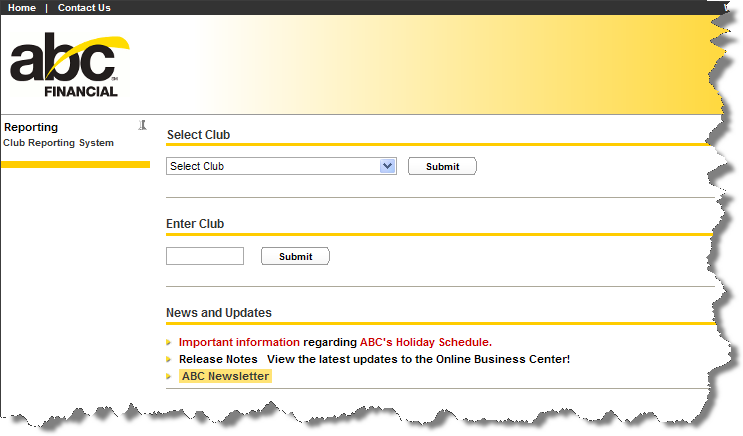Click the pin icon beside Reporting
The width and height of the screenshot is (743, 436).
[x=142, y=125]
